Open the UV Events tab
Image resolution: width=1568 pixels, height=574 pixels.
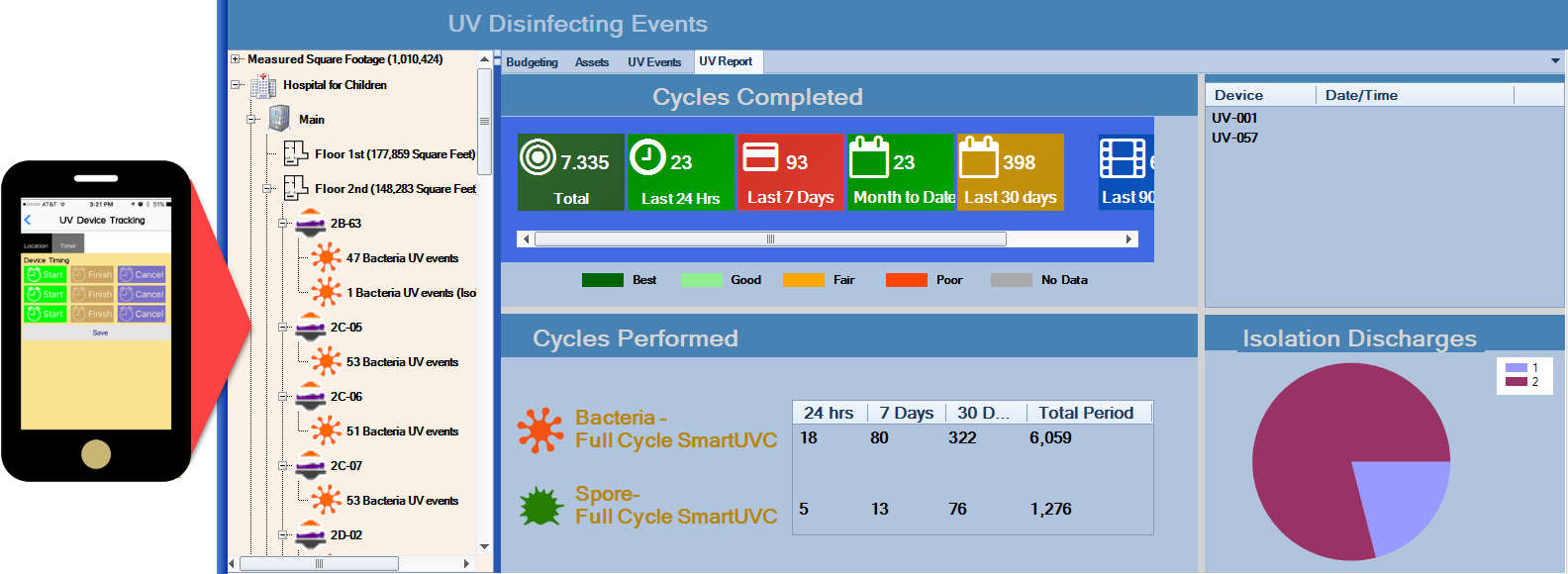pyautogui.click(x=654, y=62)
